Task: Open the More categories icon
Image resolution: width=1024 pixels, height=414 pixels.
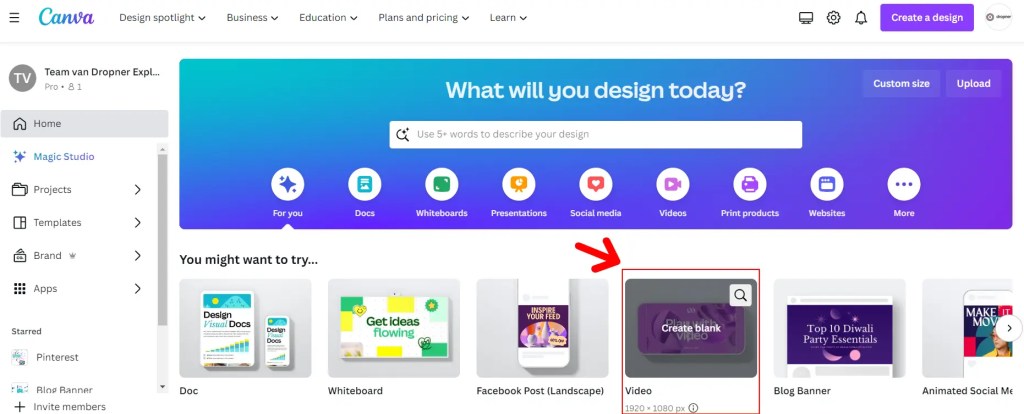Action: click(x=904, y=184)
